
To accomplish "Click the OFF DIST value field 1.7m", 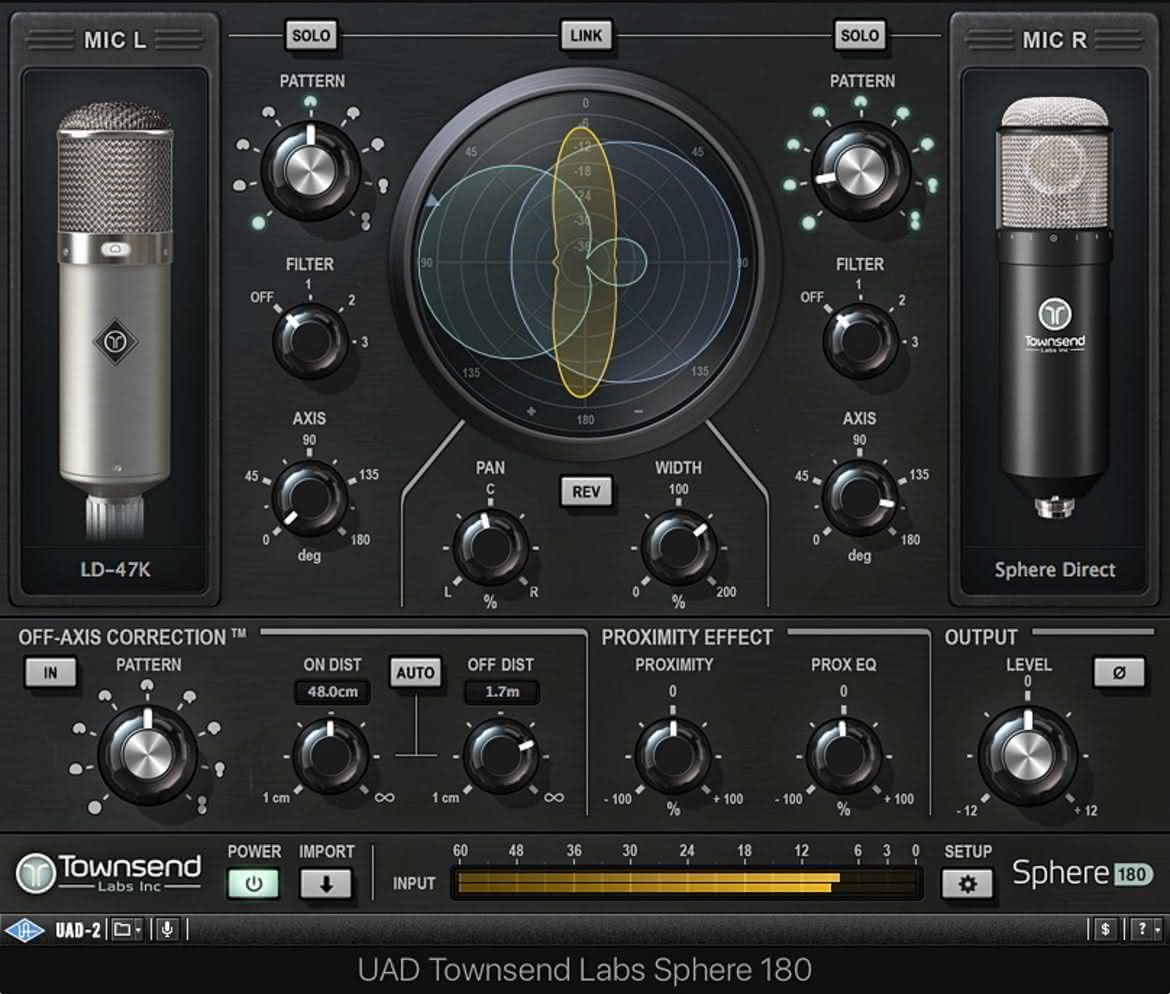I will pos(502,692).
